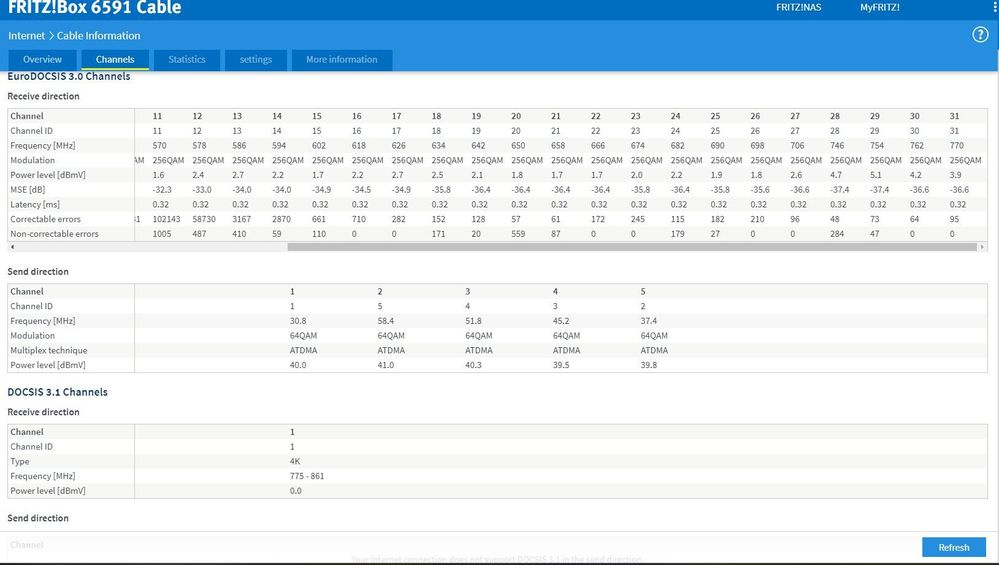The width and height of the screenshot is (999, 565).
Task: Click the EuroDOCSIS 3.0 Channels heading
Action: point(69,76)
